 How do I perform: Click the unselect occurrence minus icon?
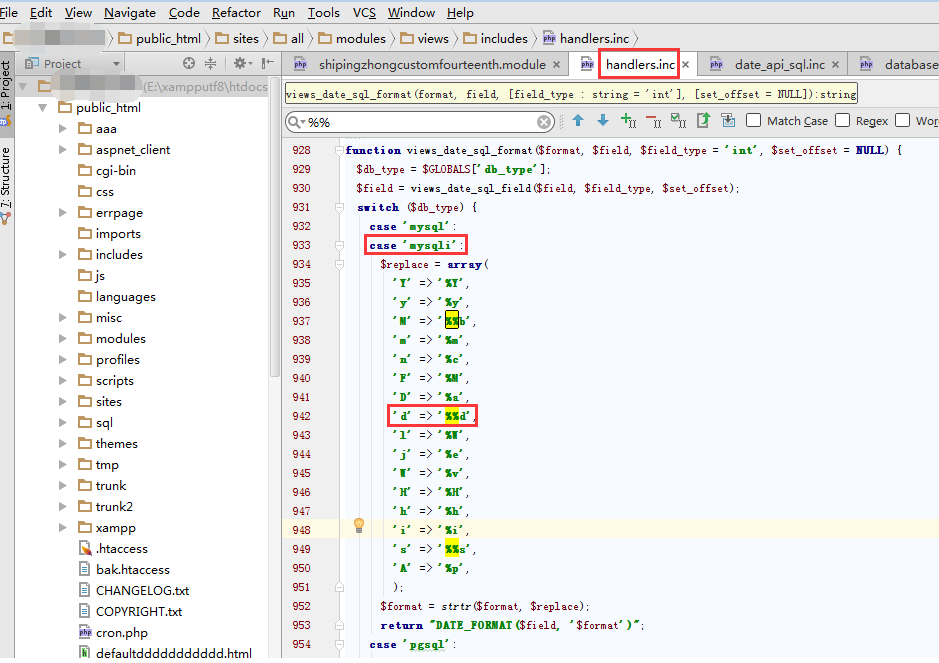pyautogui.click(x=653, y=121)
